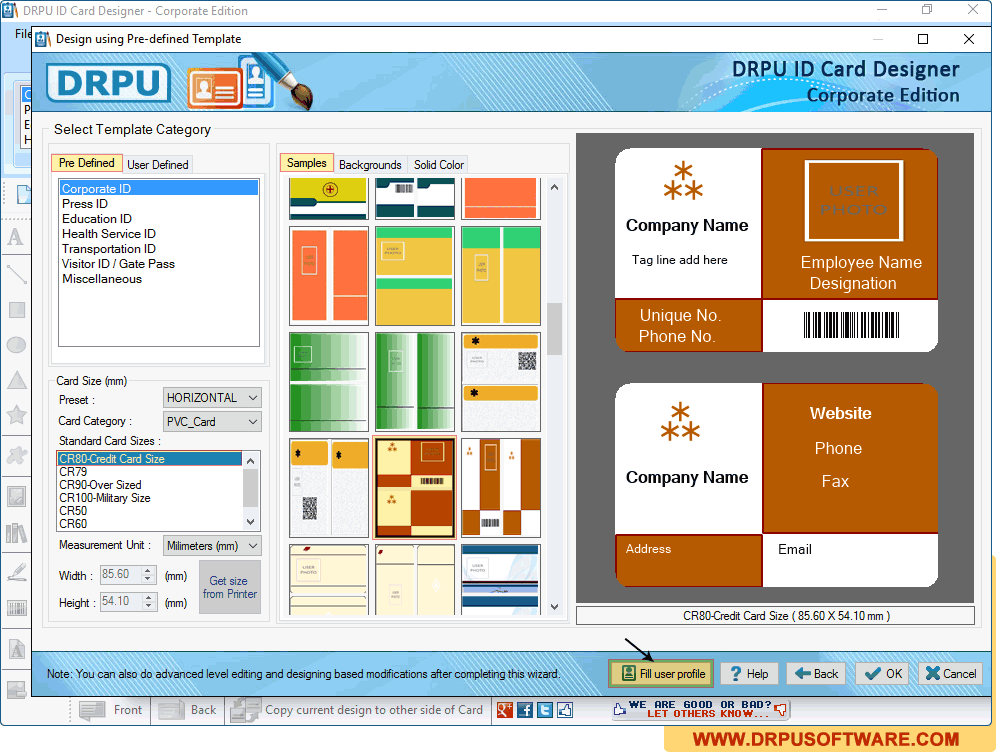Screen dimensions: 996x752
Task: Increase Width with the stepper up arrow
Action: [x=148, y=570]
